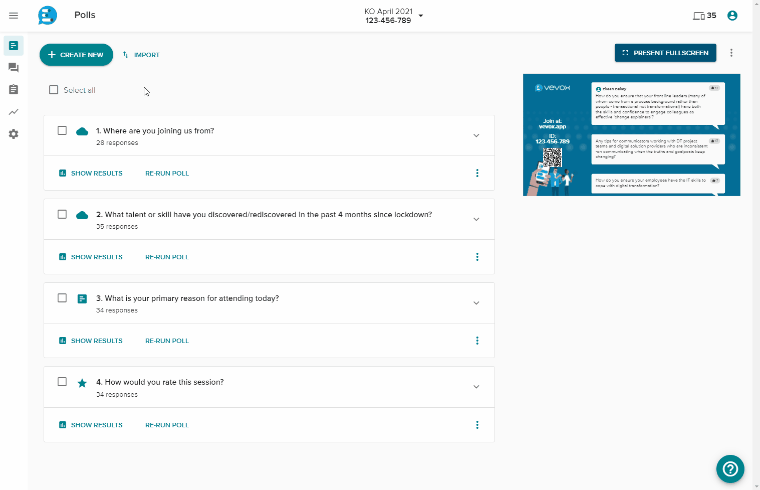Click the Create New button
Image resolution: width=760 pixels, height=490 pixels.
pos(76,55)
